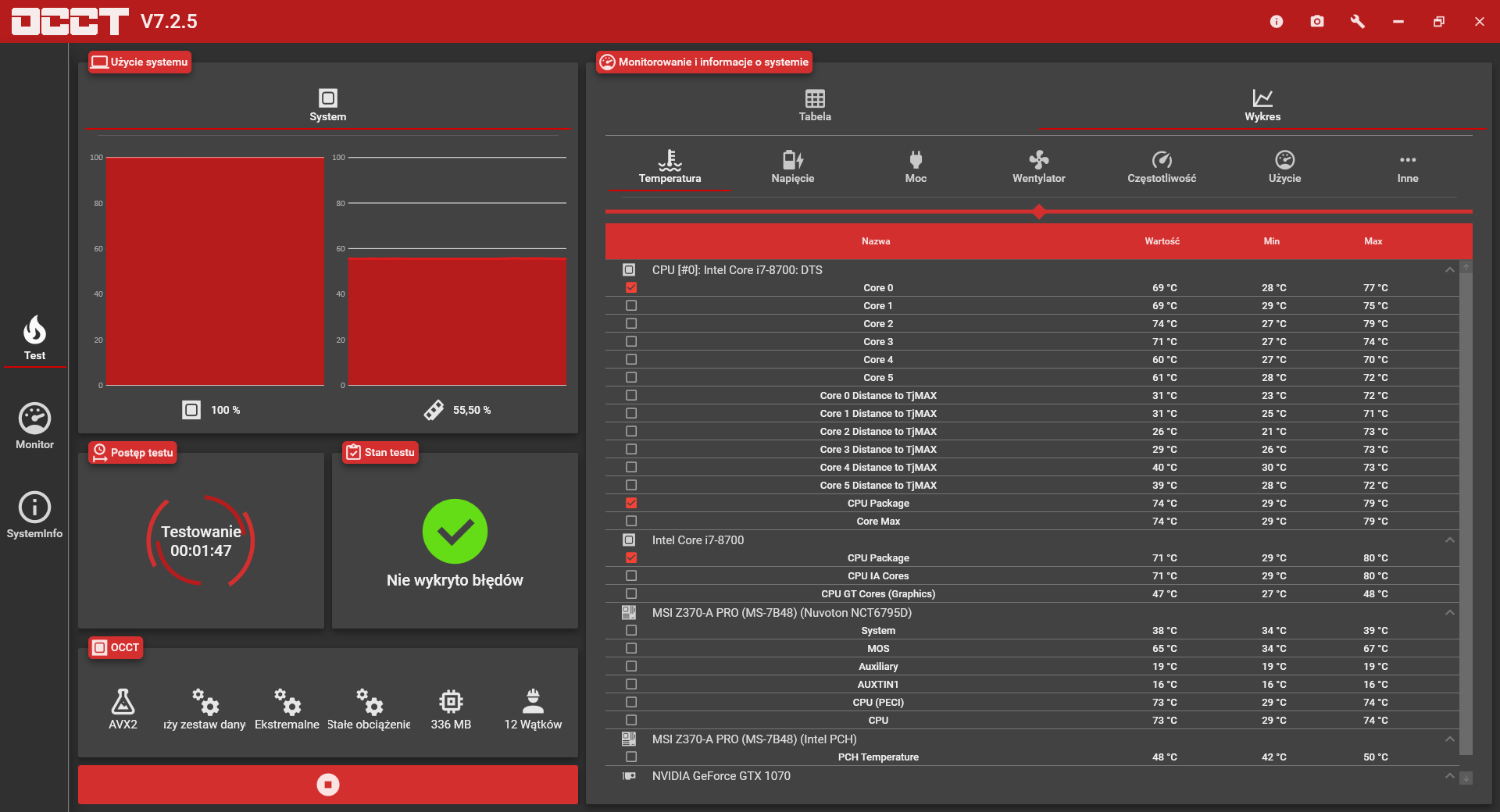Click the red diamond slider handle

(1039, 212)
